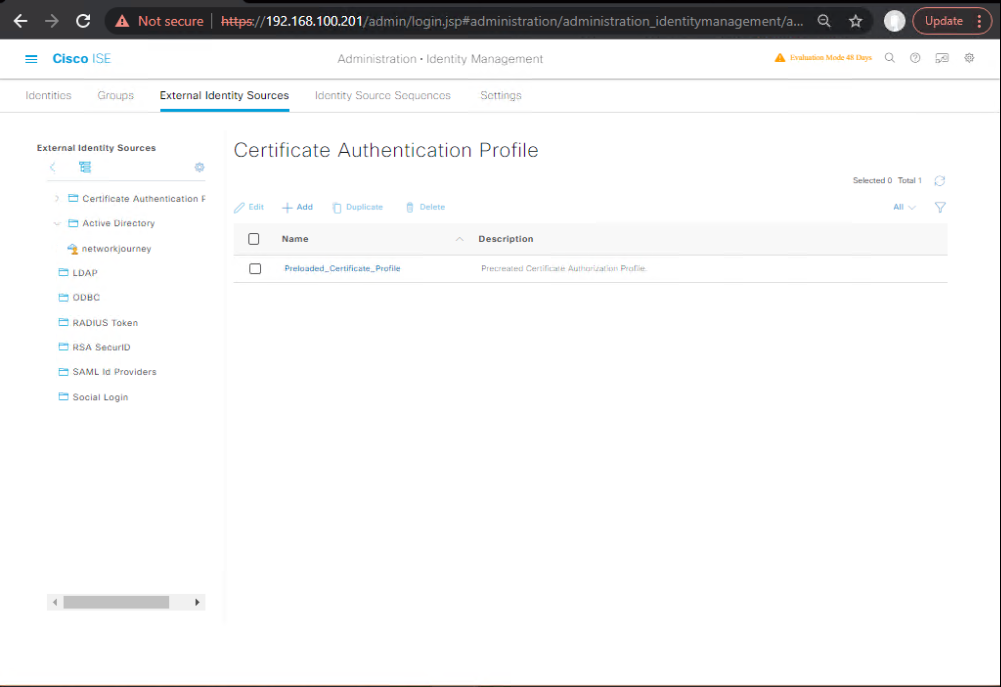
Task: Select Active Directory folder in the tree
Action: click(112, 223)
